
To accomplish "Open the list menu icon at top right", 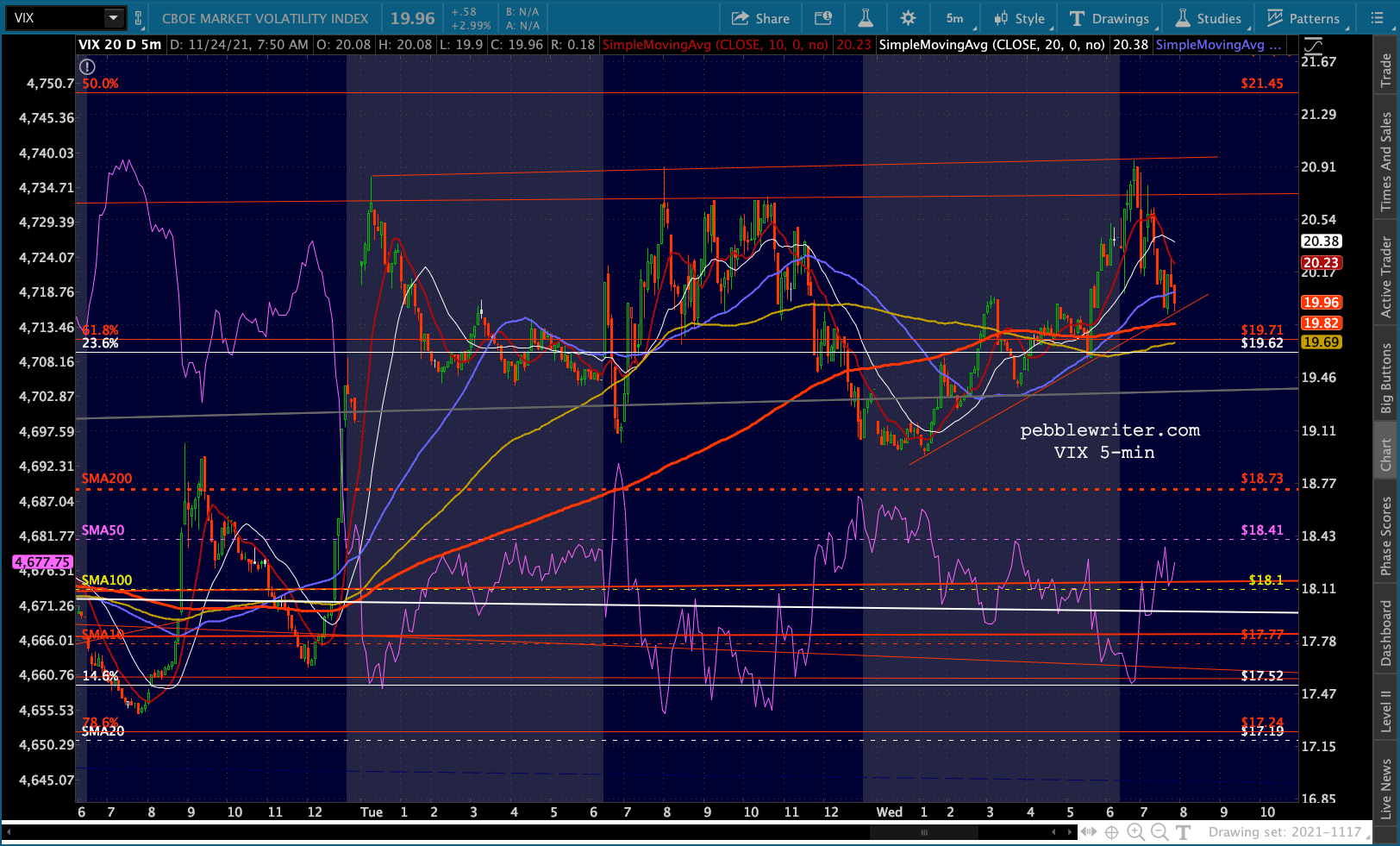I will 1377,18.
